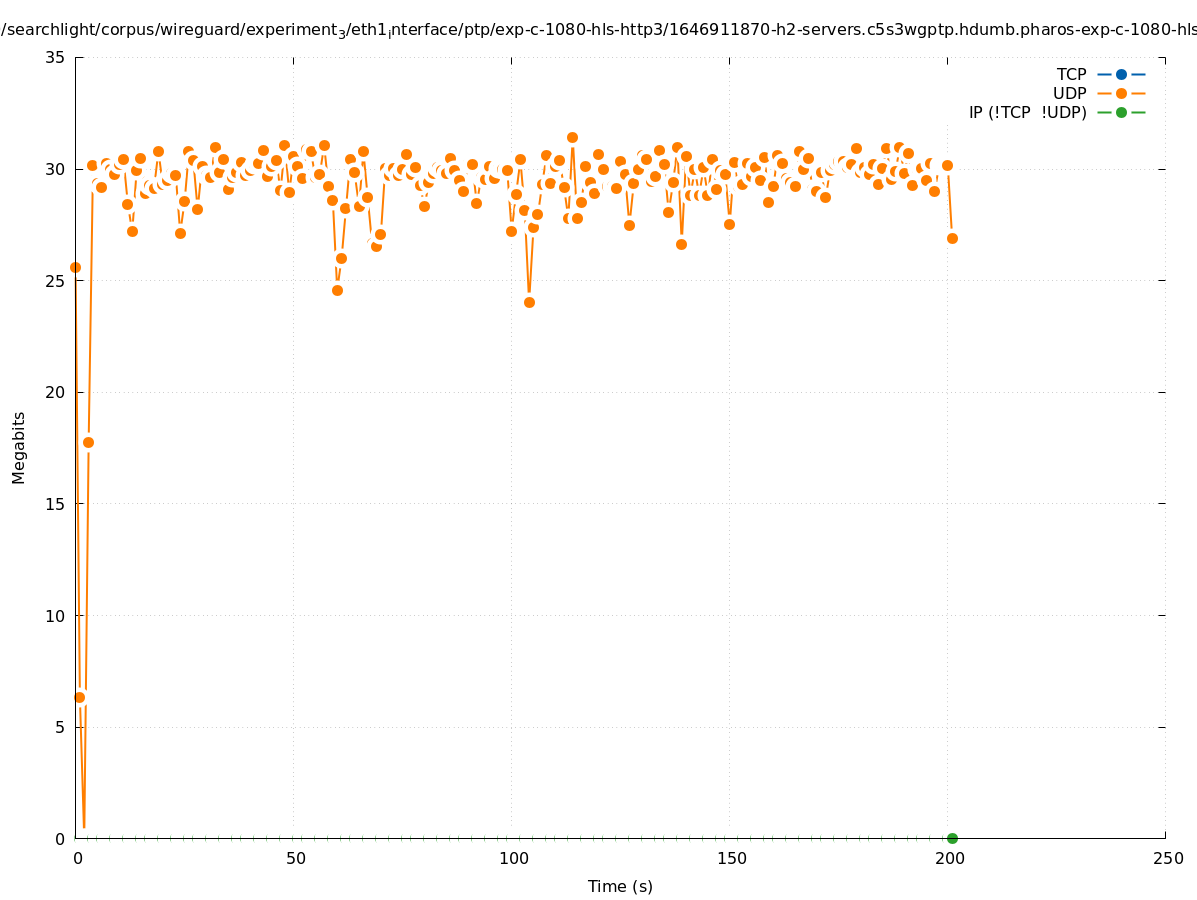Click the UDP point near 6 megabits
Image resolution: width=1197 pixels, height=900 pixels.
(x=79, y=697)
